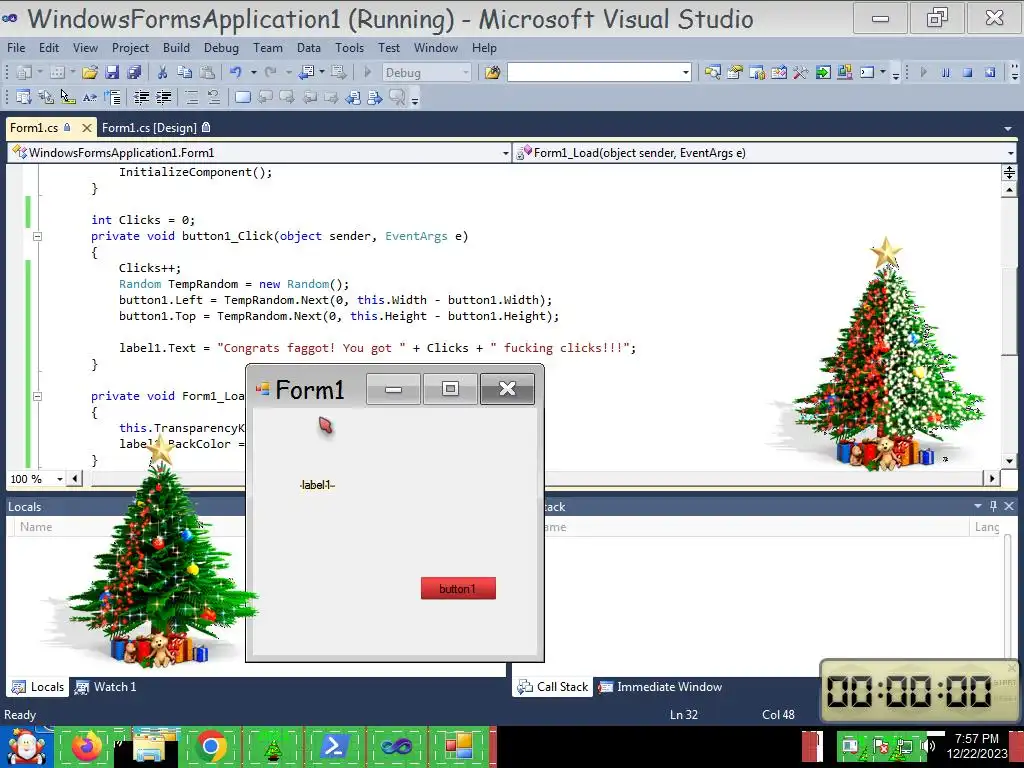Collapse the Form1_Load method outline

click(37, 396)
